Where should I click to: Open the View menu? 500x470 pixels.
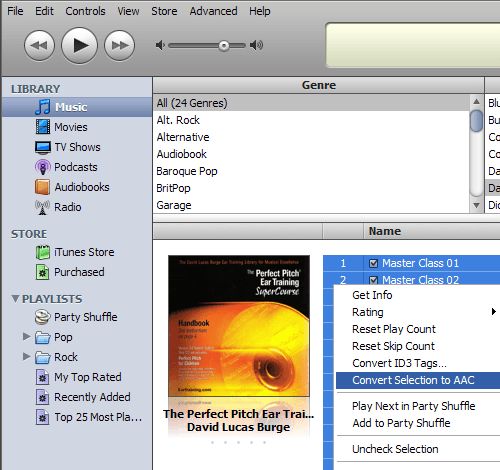[x=128, y=11]
